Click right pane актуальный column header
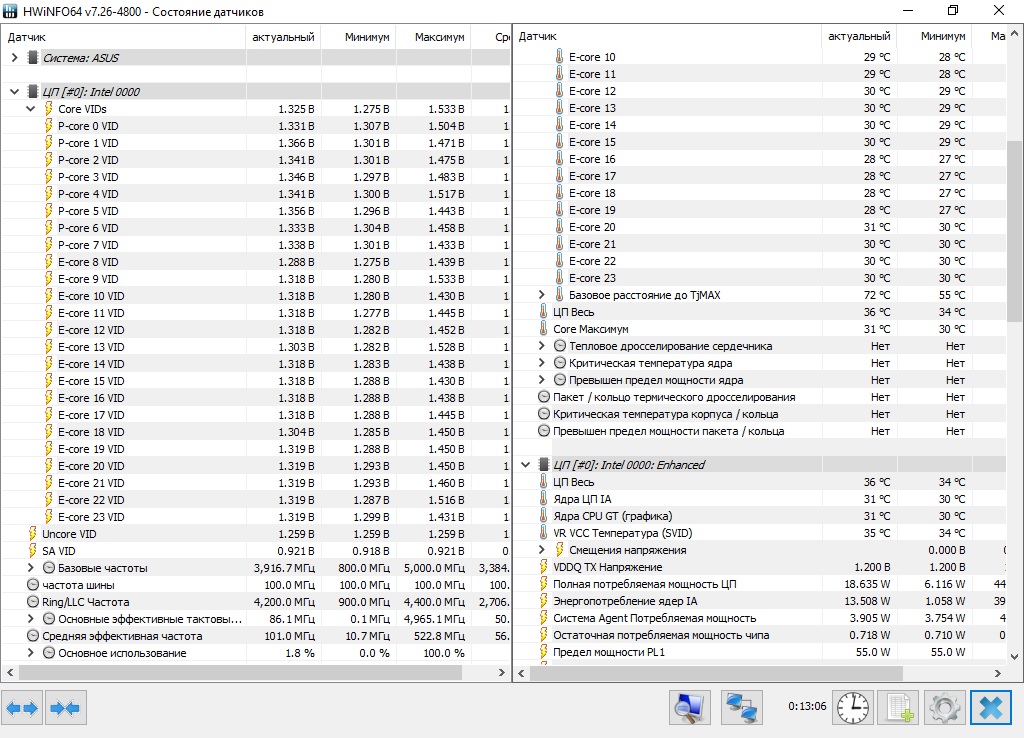This screenshot has width=1024, height=738. point(859,37)
